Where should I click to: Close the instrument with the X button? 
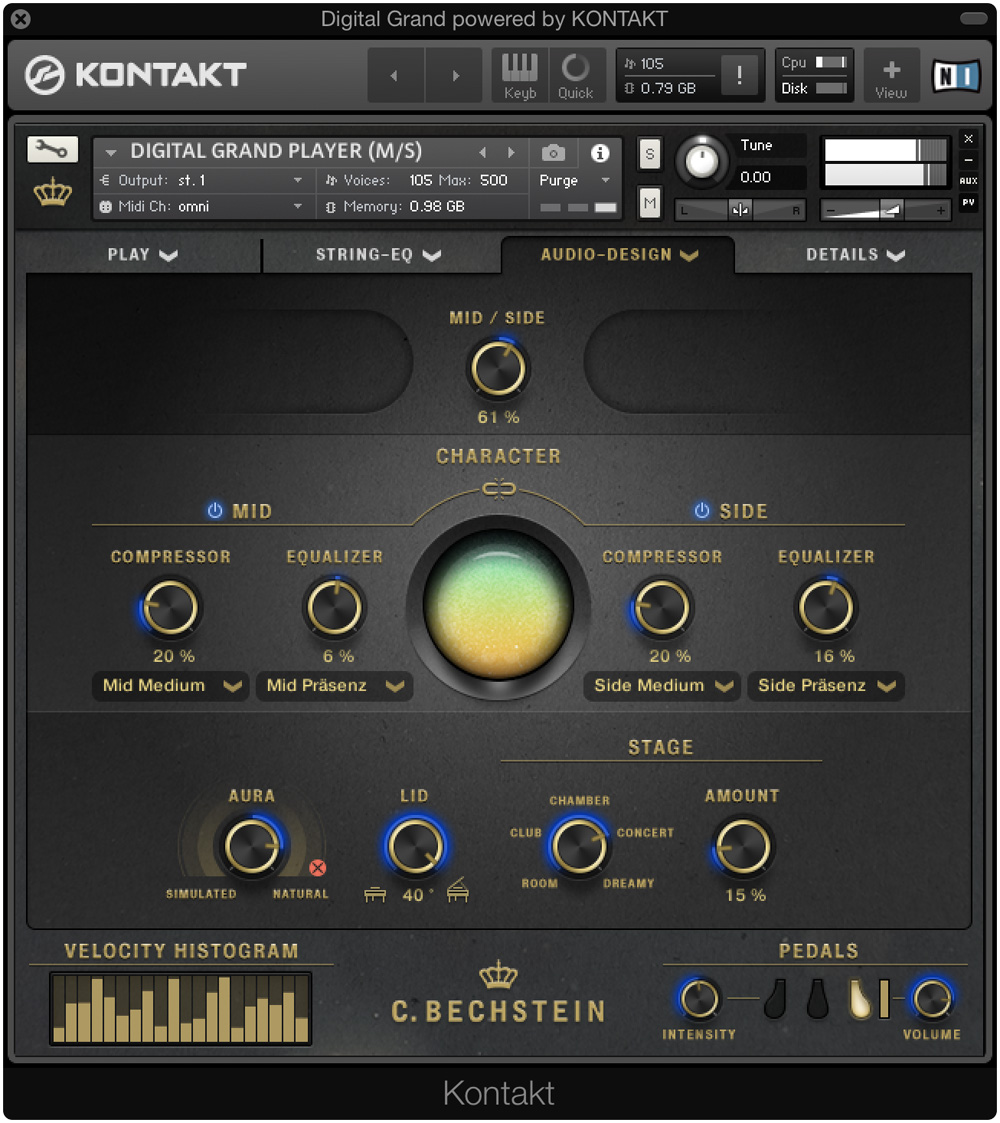[968, 139]
